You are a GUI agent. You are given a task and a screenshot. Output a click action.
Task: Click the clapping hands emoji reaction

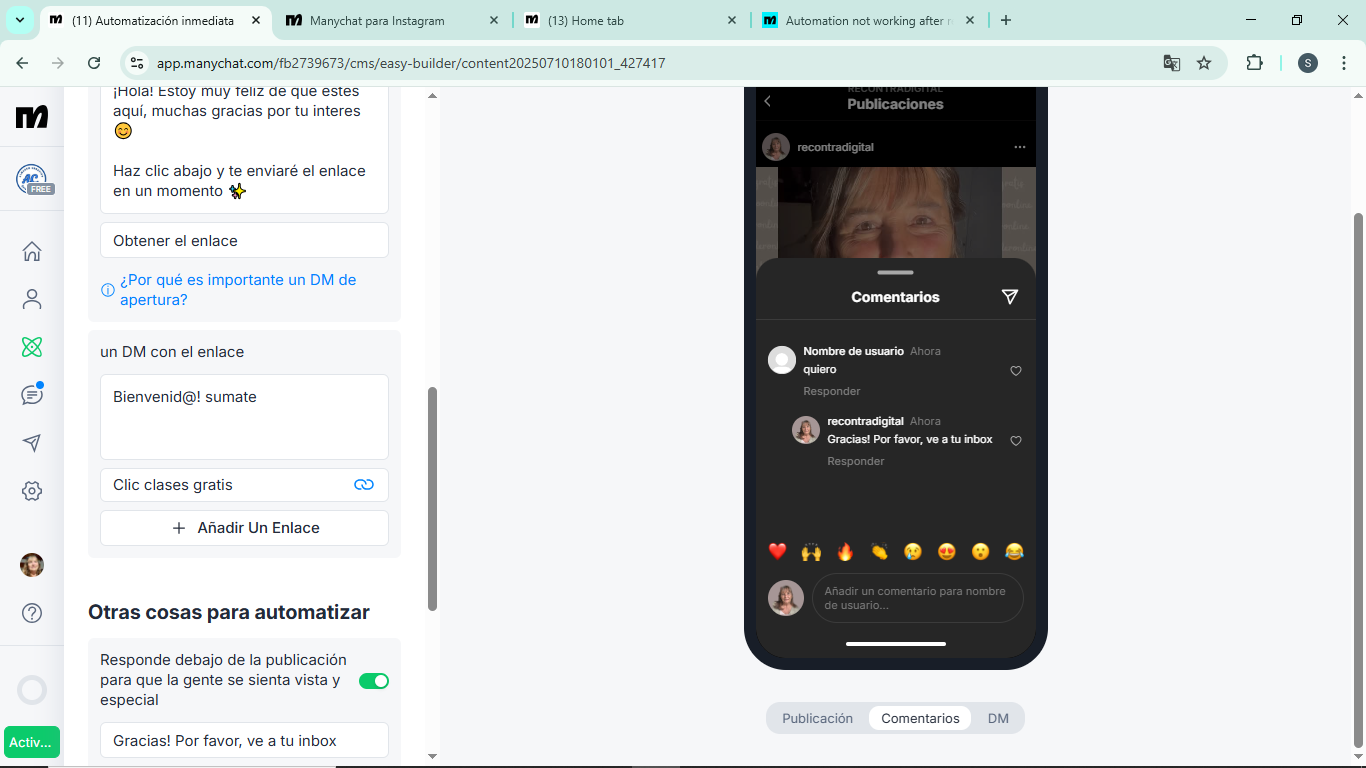point(879,551)
